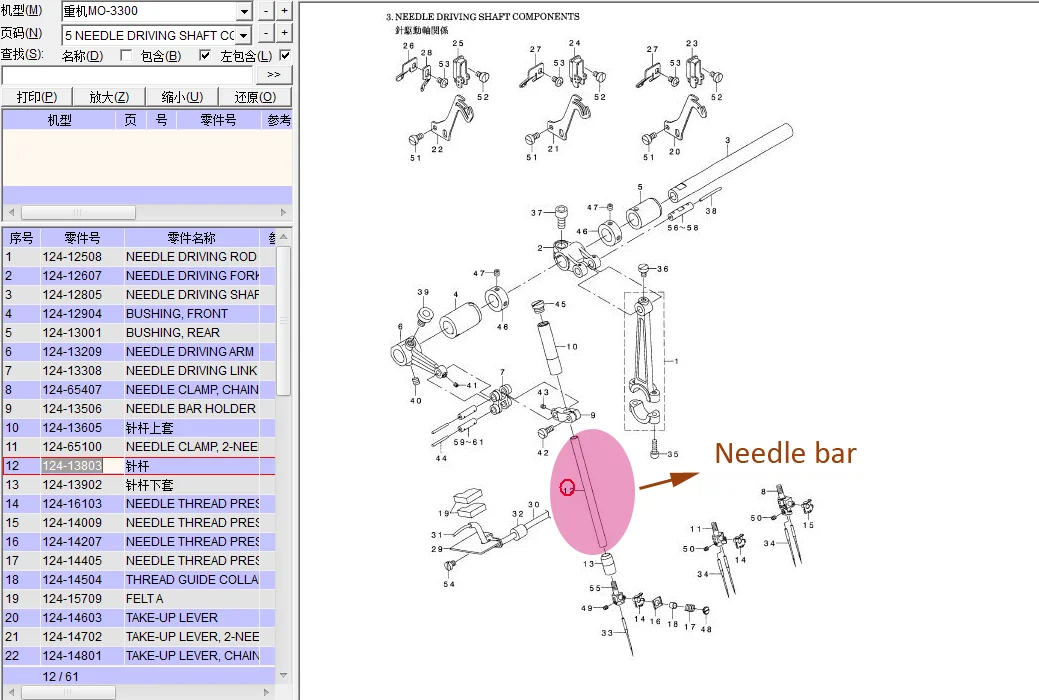1039x700 pixels.
Task: Select row 14 part 124-16103
Action: 139,504
